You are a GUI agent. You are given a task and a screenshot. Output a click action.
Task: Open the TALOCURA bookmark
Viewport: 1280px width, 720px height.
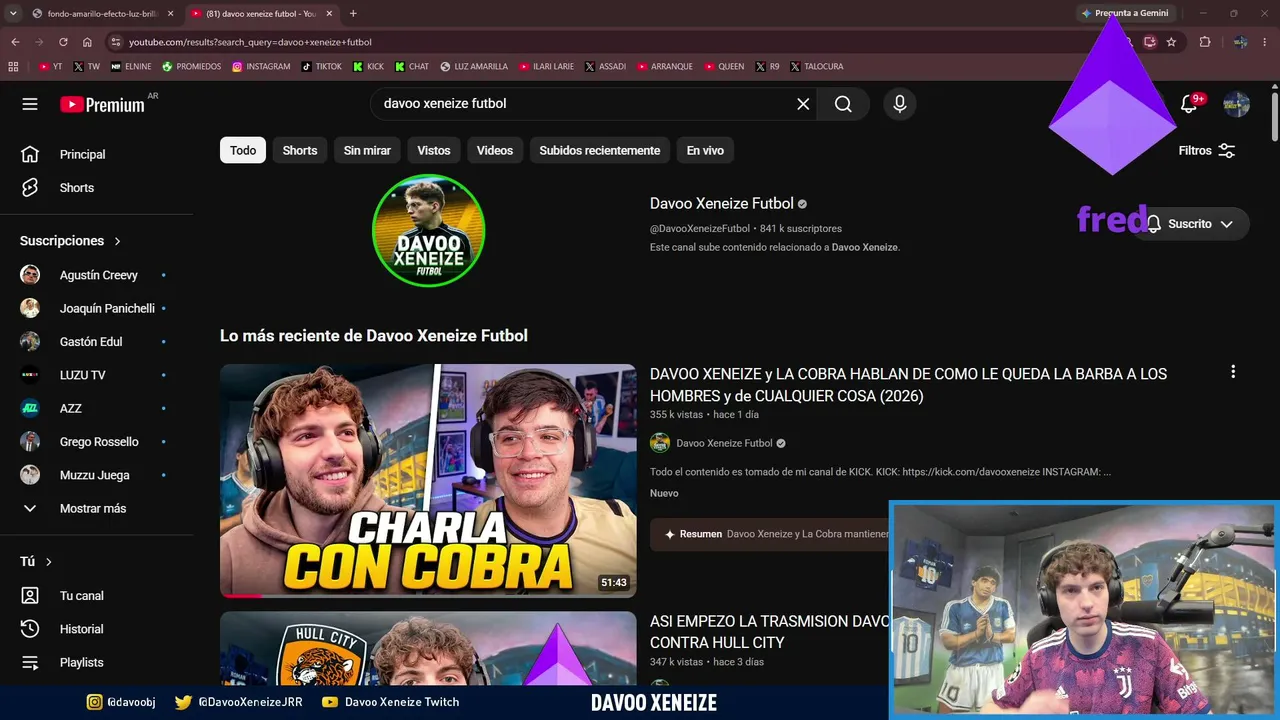[817, 66]
